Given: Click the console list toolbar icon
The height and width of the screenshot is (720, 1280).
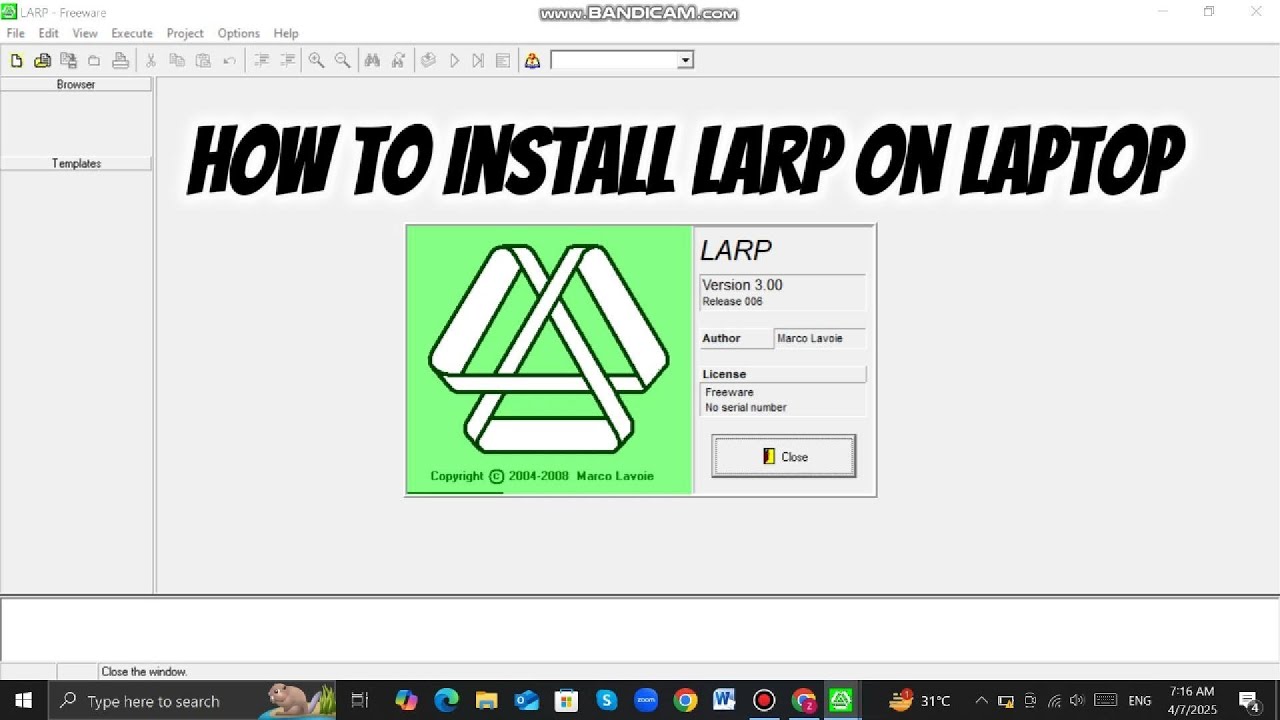Looking at the screenshot, I should 503,61.
